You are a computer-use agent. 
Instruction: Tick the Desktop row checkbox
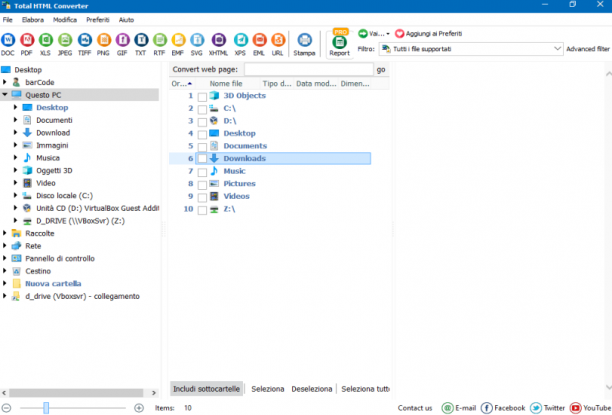pyautogui.click(x=202, y=134)
